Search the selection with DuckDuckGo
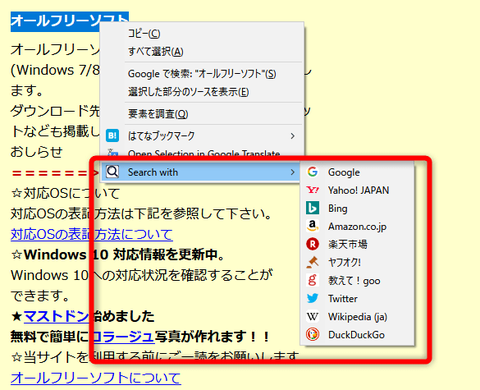 coord(357,334)
